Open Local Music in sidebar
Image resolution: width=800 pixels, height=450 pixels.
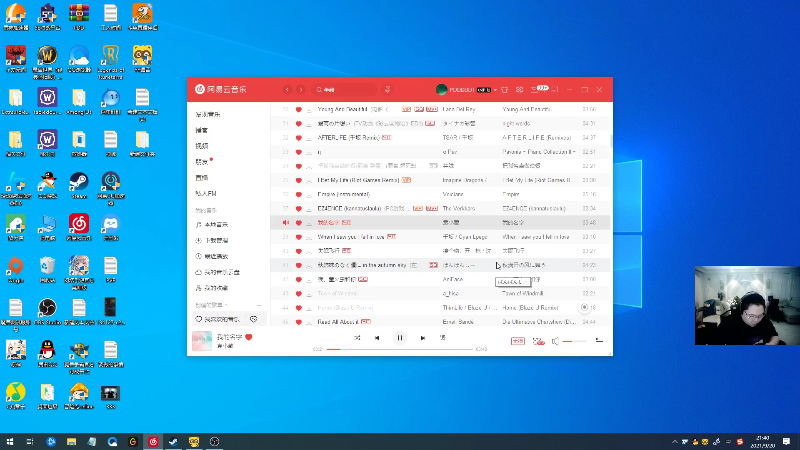click(212, 224)
